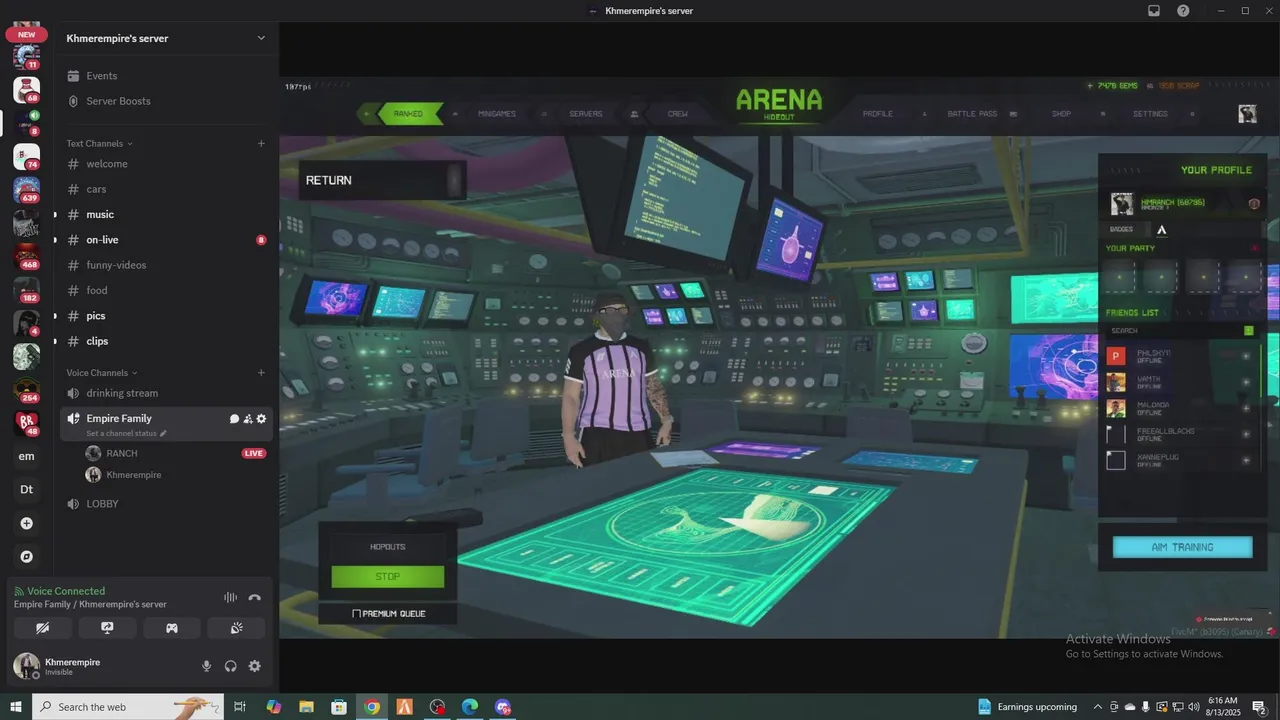Viewport: 1280px width, 720px height.
Task: Select the SERVERS tab in Arena
Action: click(586, 114)
